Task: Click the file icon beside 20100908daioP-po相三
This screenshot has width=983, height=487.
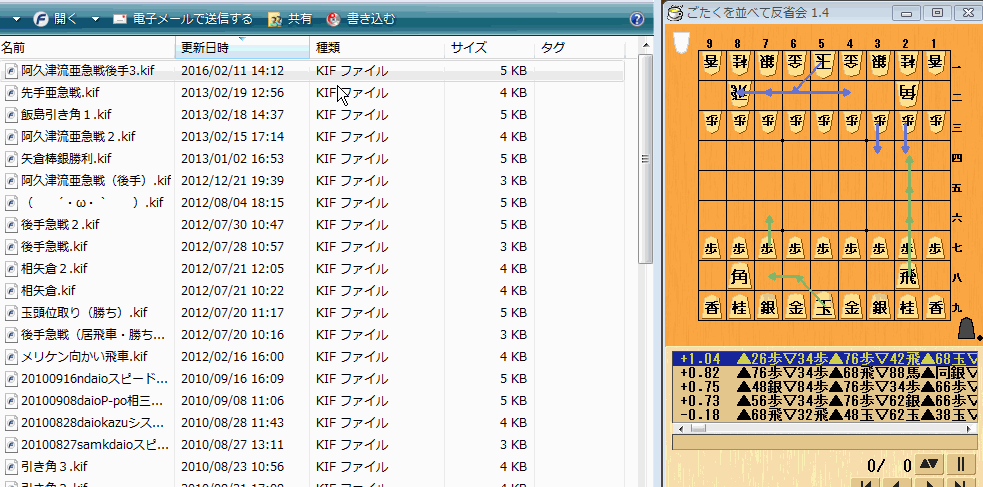Action: (10, 401)
